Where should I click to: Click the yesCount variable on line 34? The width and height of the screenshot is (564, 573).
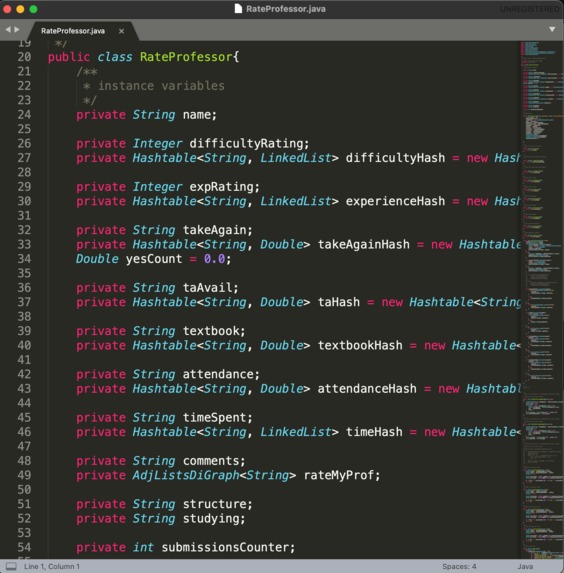(x=154, y=259)
